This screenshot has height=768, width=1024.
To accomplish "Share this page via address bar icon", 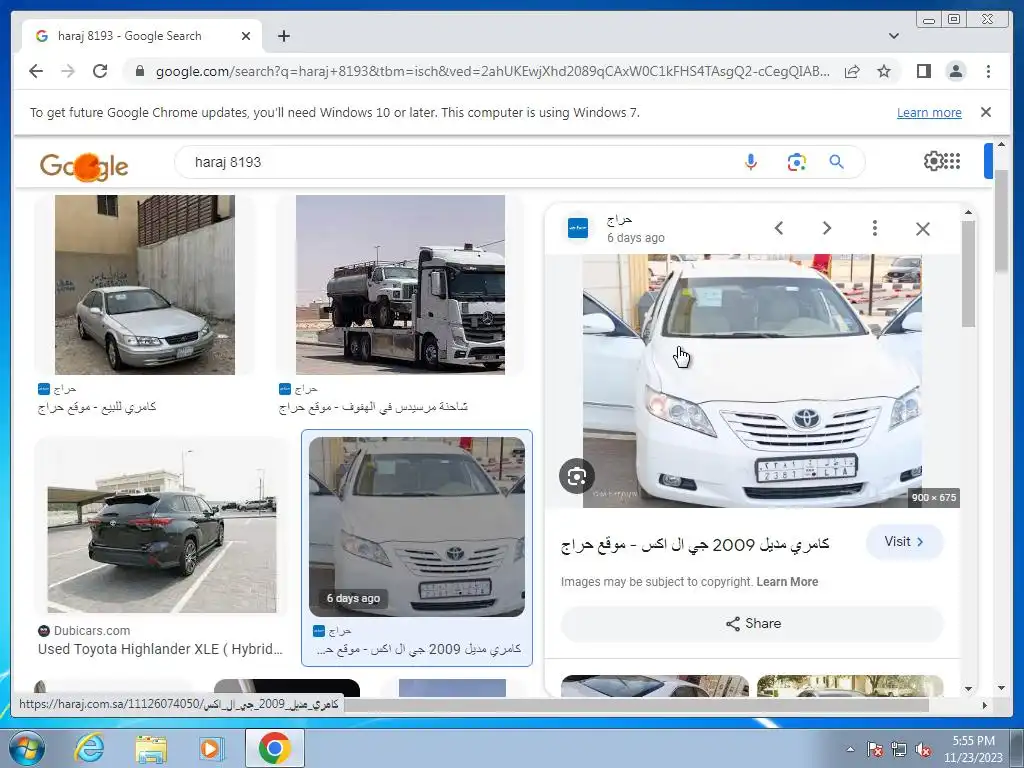I will point(852,71).
